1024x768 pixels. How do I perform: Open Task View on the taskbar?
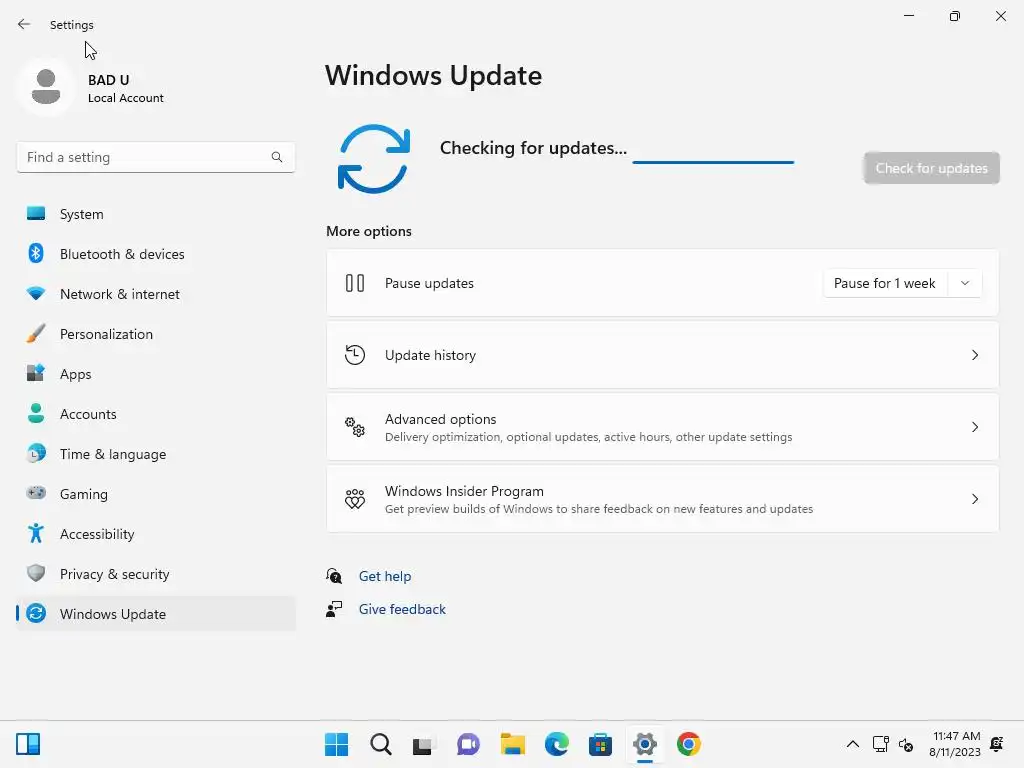coord(423,745)
